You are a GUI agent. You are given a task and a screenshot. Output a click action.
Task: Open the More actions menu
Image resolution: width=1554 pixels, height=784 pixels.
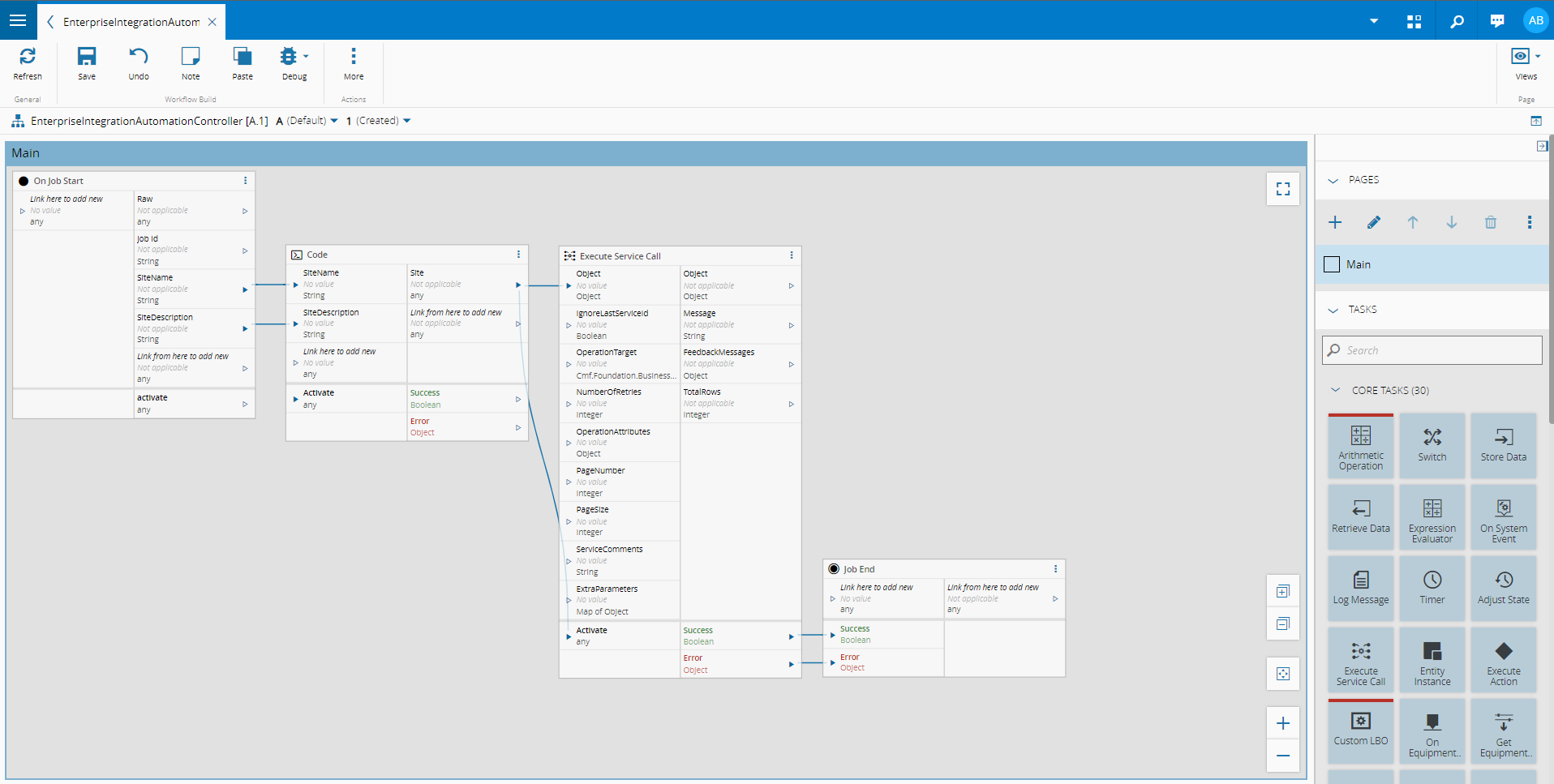pyautogui.click(x=353, y=63)
